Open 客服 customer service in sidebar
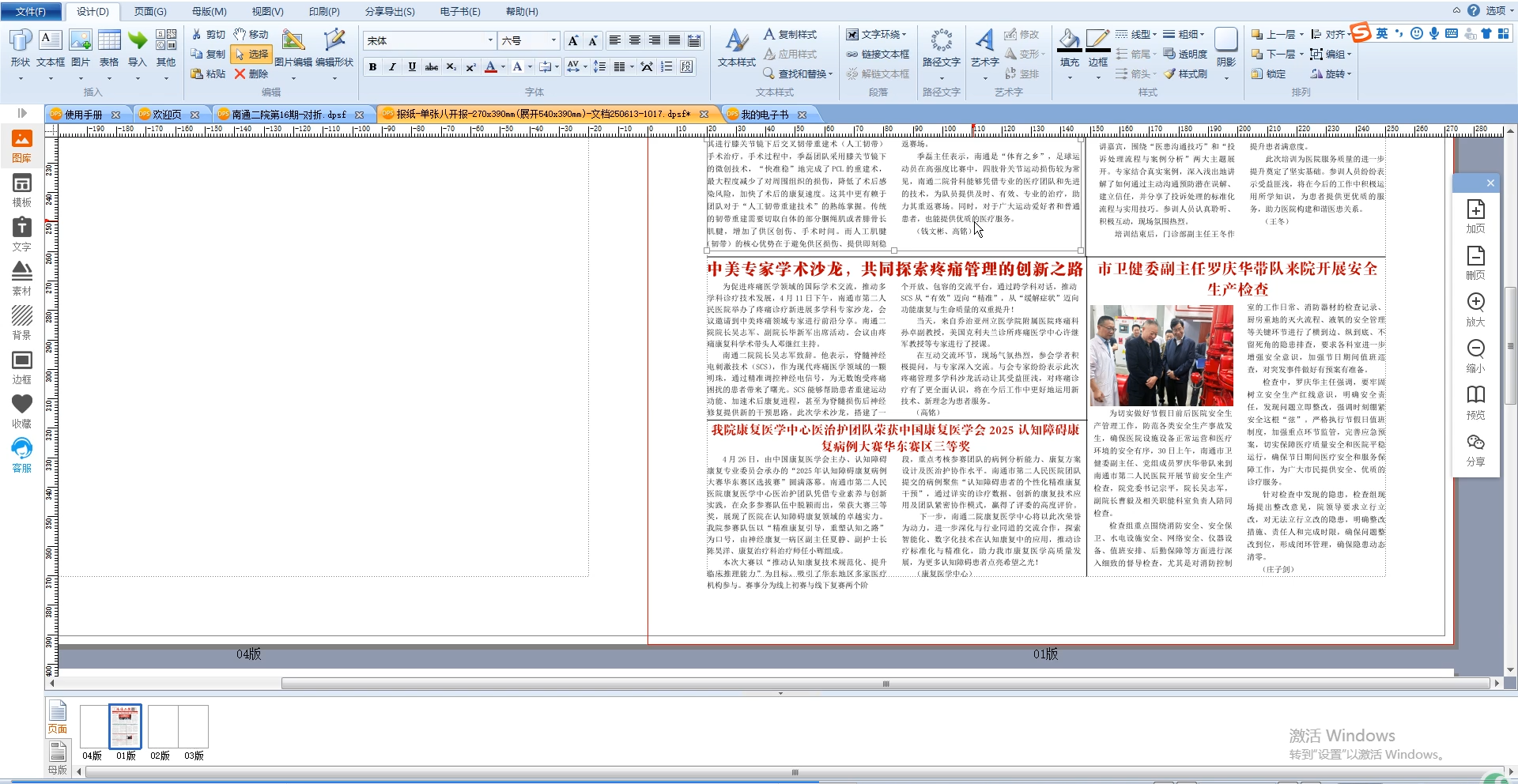This screenshot has height=784, width=1518. (22, 456)
